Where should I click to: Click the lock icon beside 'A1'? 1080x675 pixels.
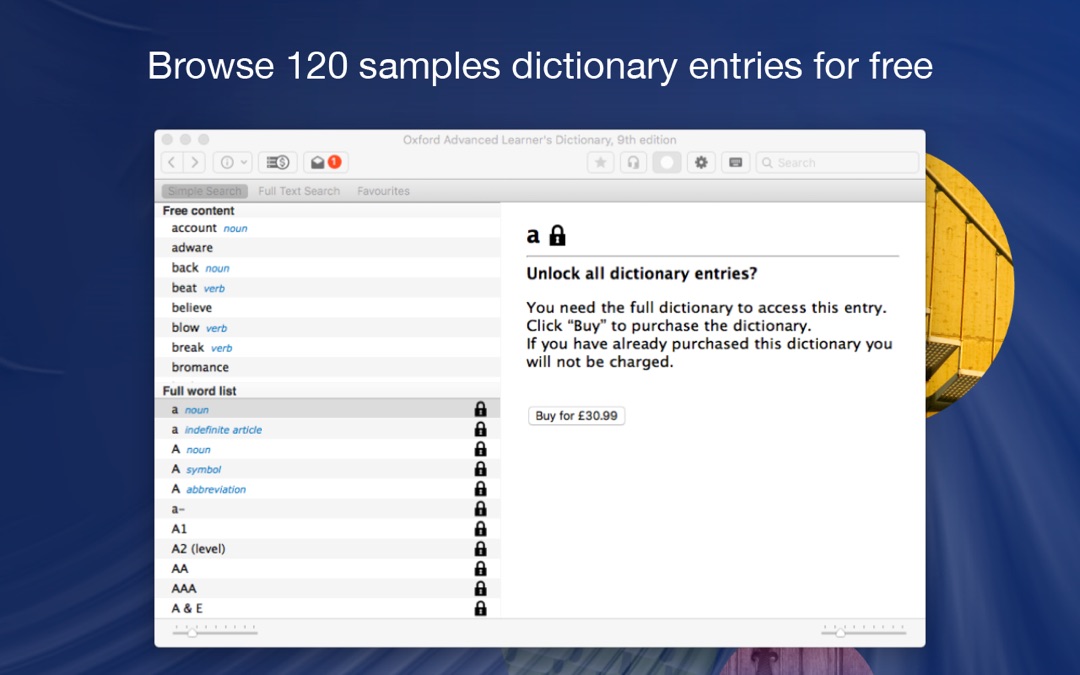[480, 529]
